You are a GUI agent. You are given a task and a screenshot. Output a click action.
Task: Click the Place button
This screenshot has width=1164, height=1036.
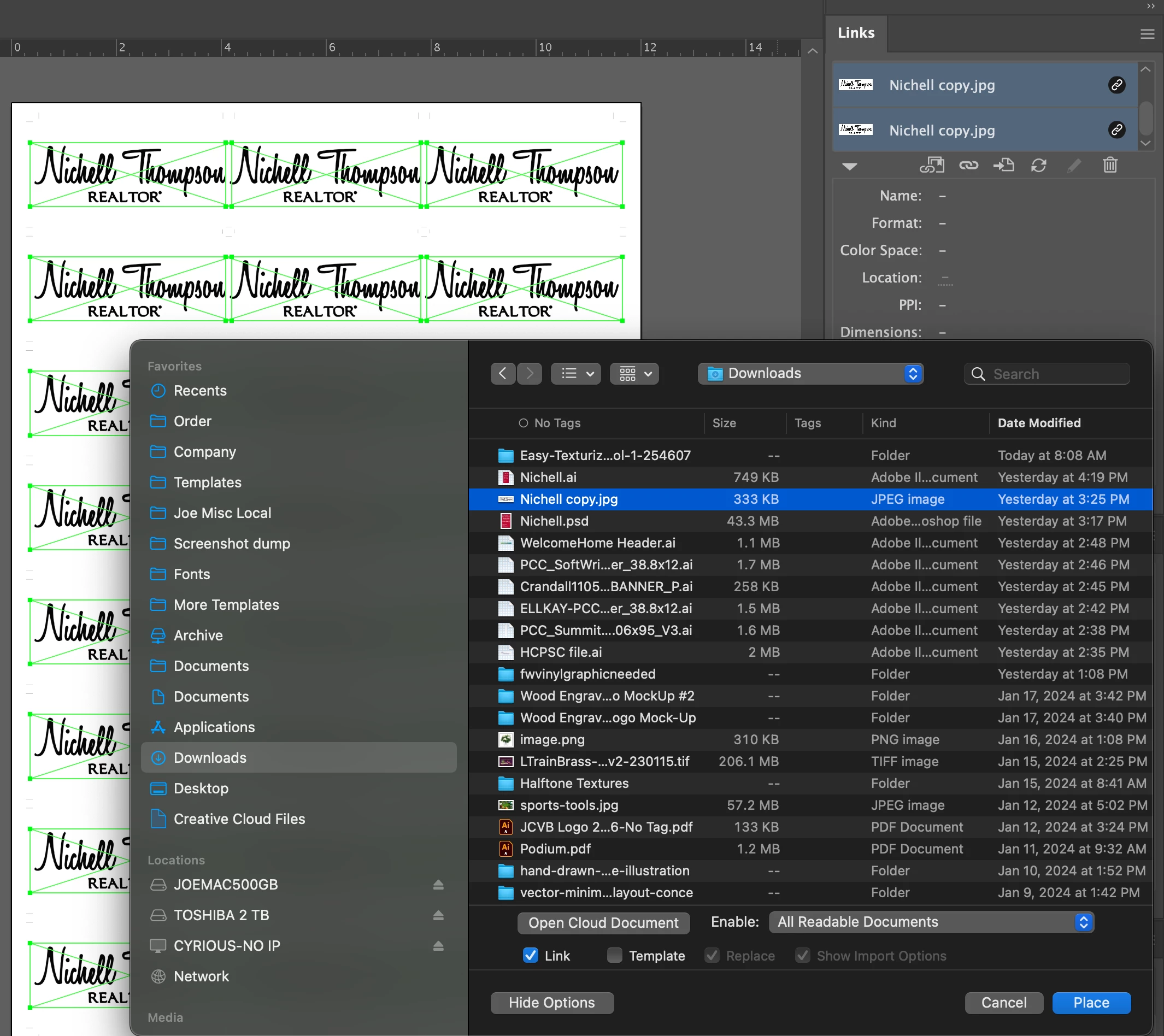1091,1003
